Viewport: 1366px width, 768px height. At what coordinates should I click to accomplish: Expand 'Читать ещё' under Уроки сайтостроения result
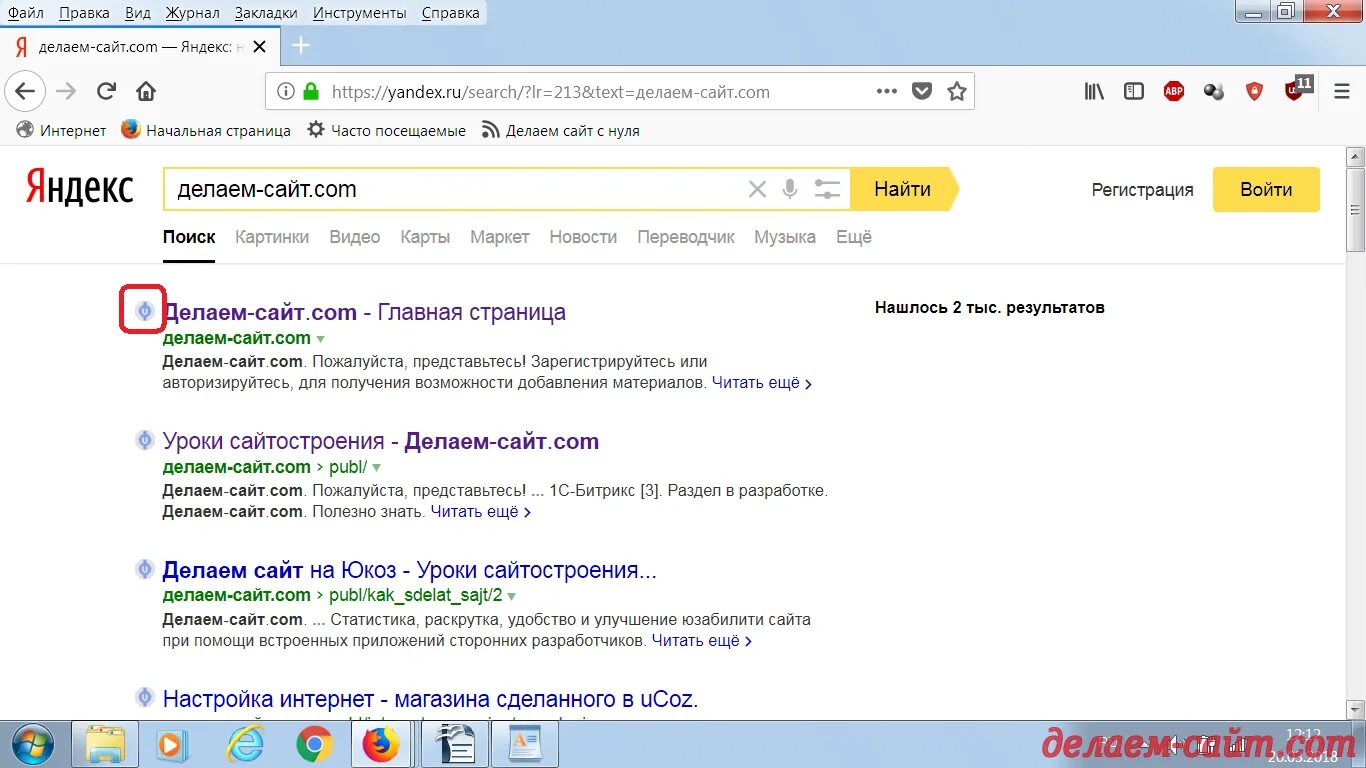coord(481,512)
